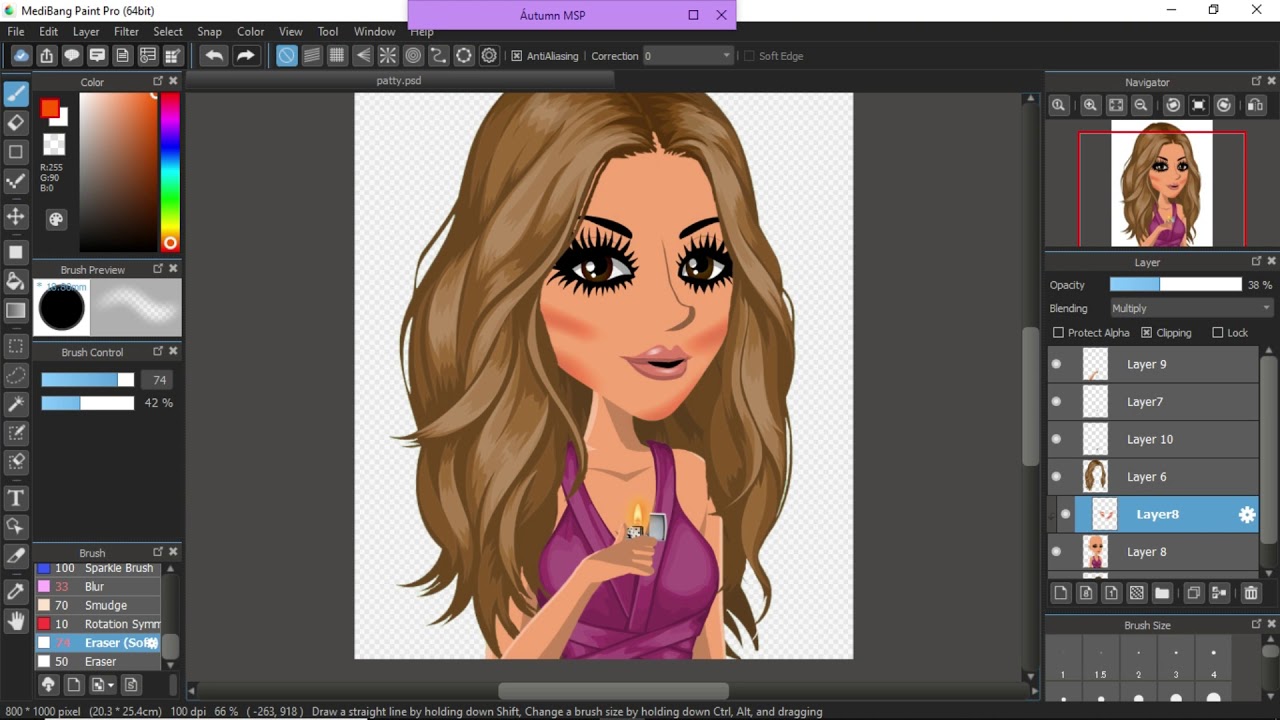This screenshot has width=1280, height=720.
Task: Open the Layer8 settings gear
Action: tap(1247, 515)
